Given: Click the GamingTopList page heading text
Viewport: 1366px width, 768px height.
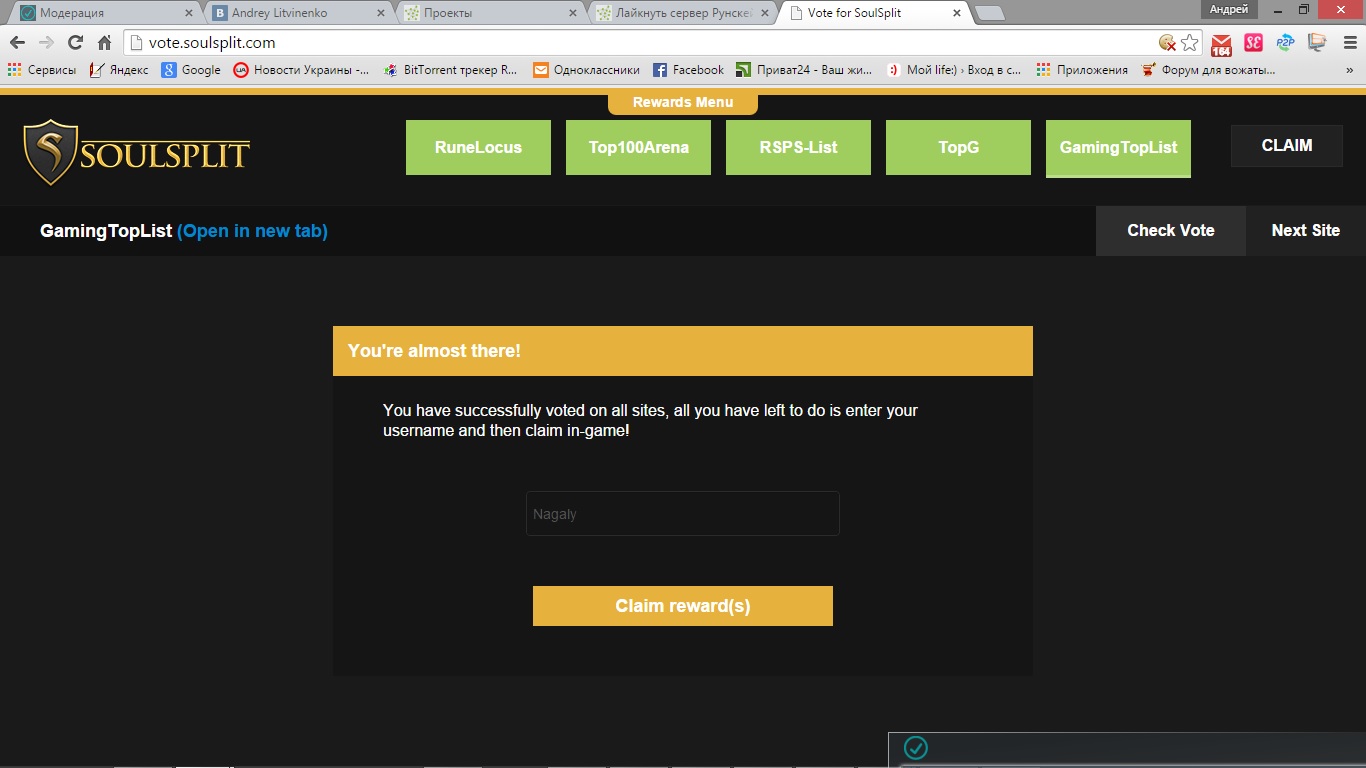Looking at the screenshot, I should click(x=106, y=231).
